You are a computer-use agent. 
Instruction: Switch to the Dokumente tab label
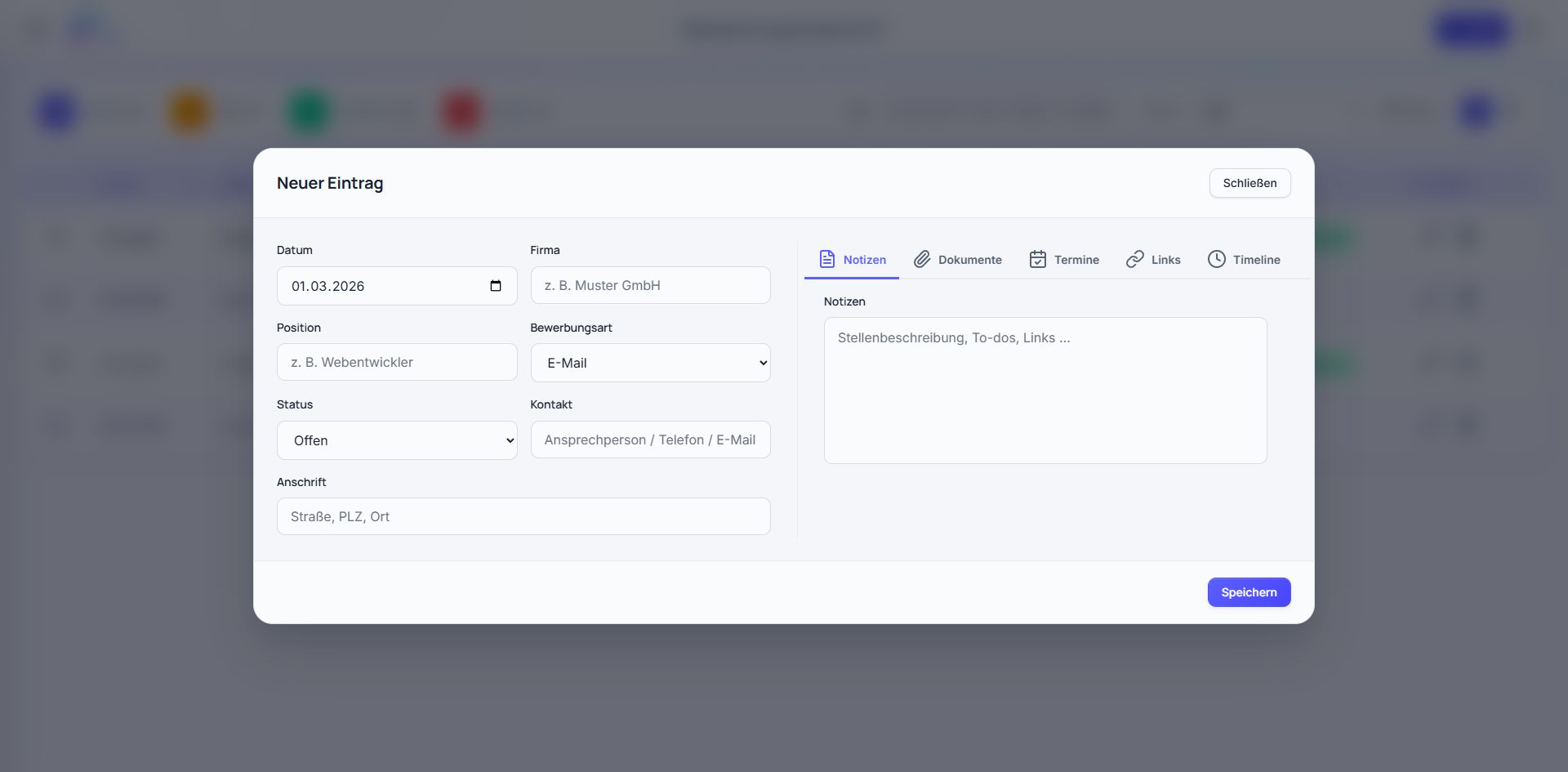pos(969,260)
